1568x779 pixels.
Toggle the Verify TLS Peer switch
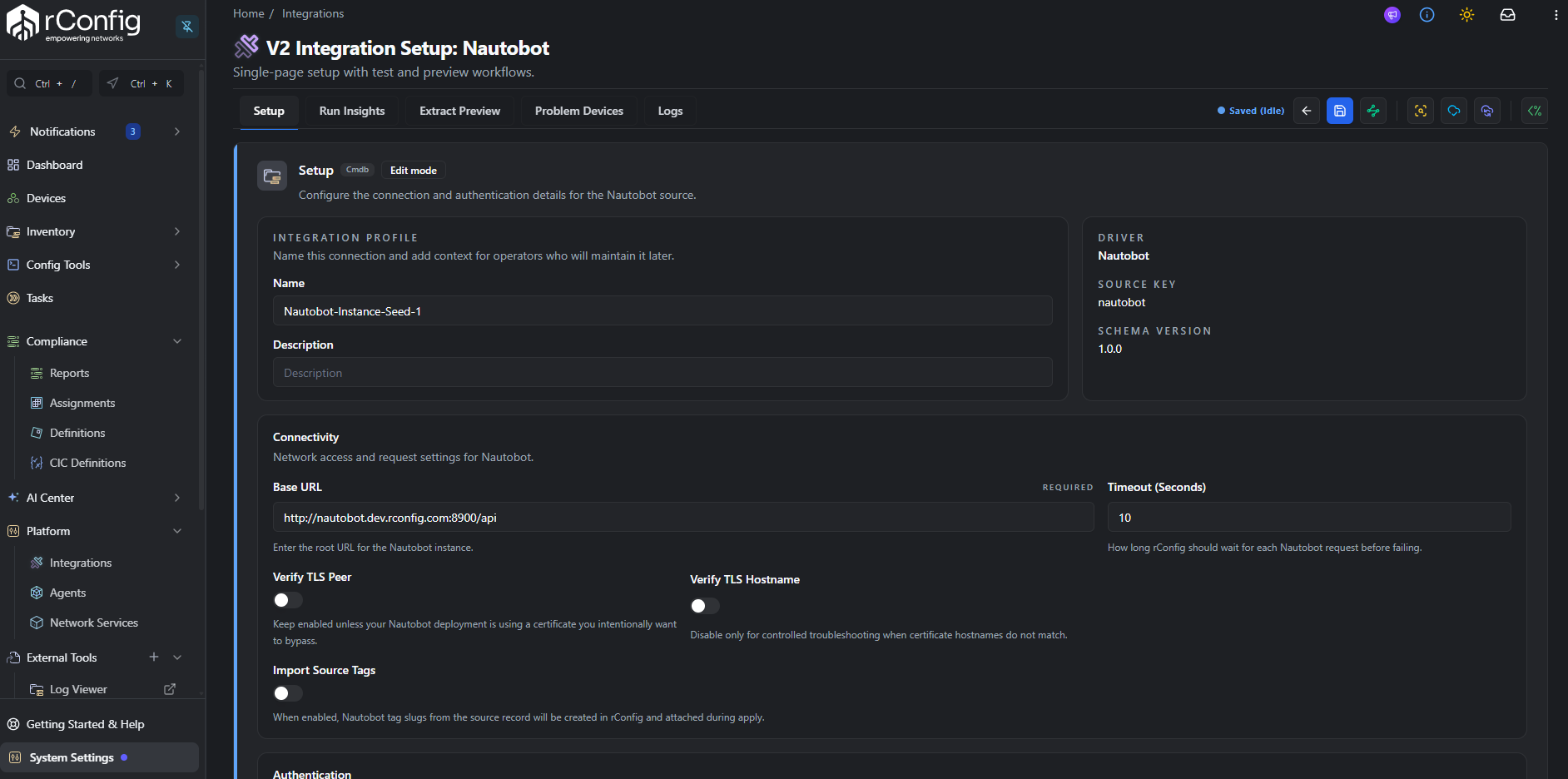click(288, 600)
